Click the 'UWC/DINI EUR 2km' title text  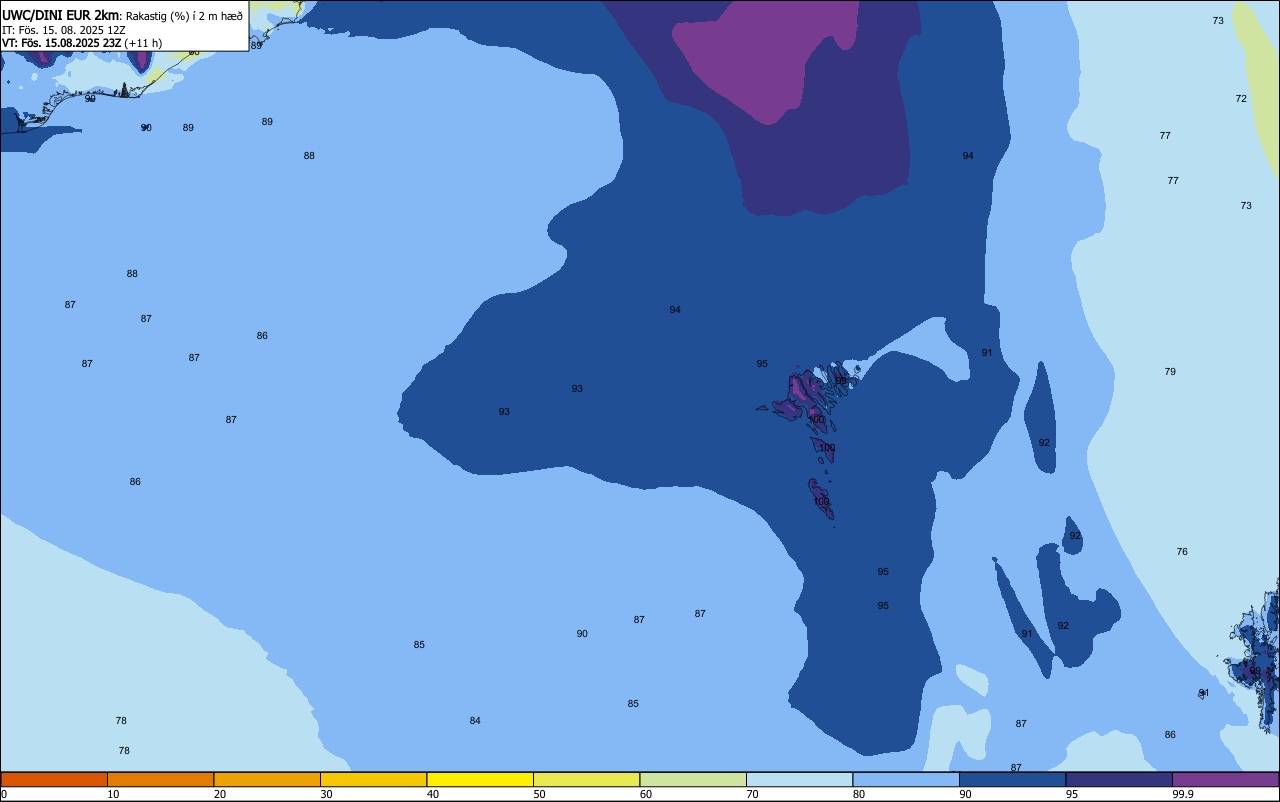(x=61, y=15)
